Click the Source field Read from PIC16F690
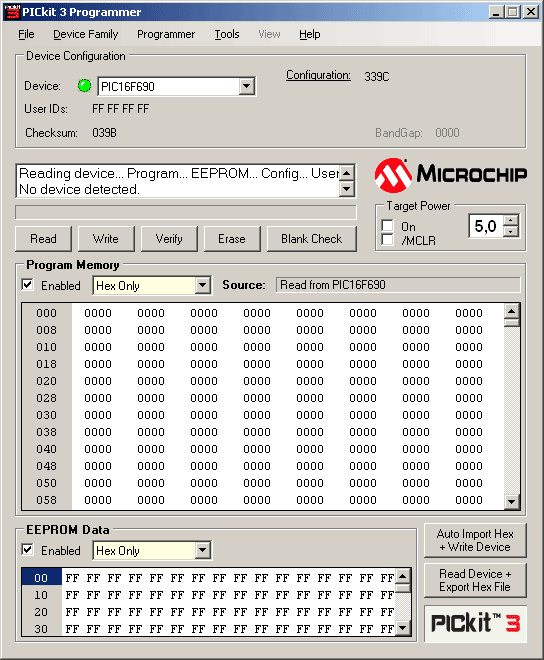This screenshot has height=660, width=544. (x=398, y=285)
